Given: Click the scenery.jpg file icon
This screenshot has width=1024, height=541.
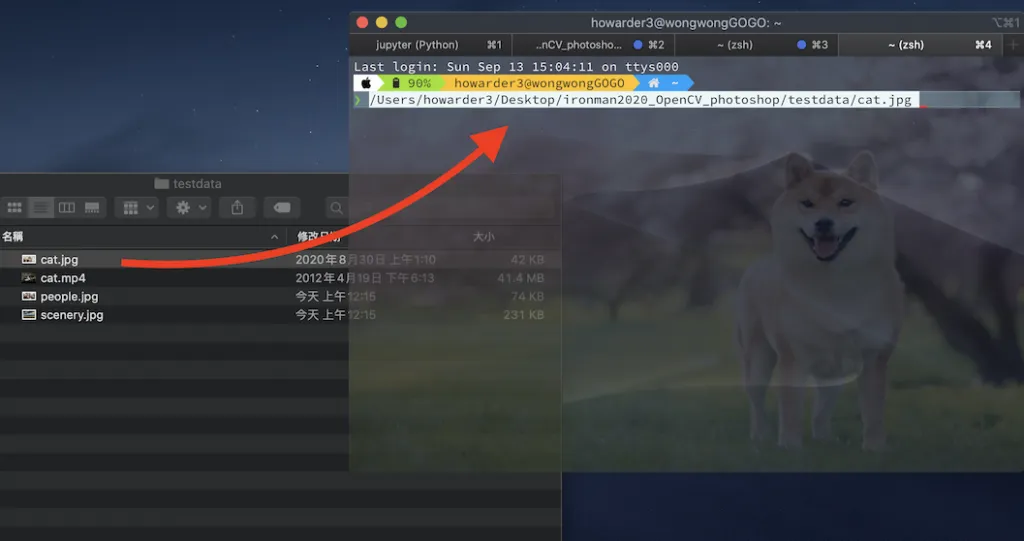Looking at the screenshot, I should point(29,314).
